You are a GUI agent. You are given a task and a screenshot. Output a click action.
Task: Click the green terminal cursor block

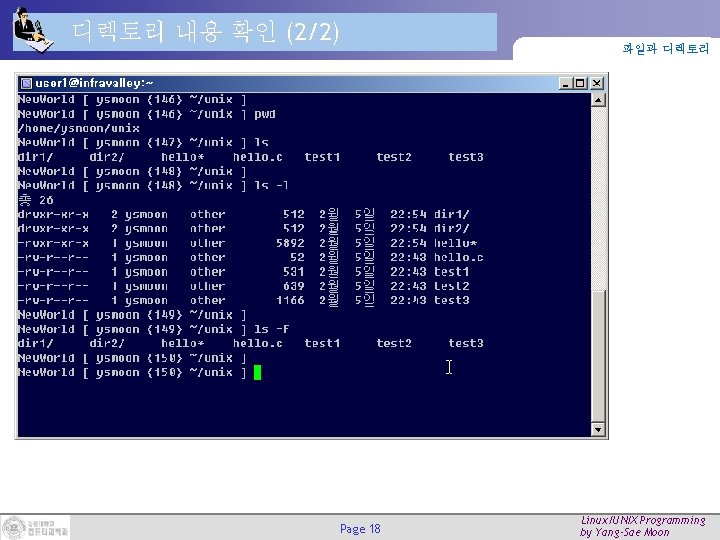click(257, 372)
